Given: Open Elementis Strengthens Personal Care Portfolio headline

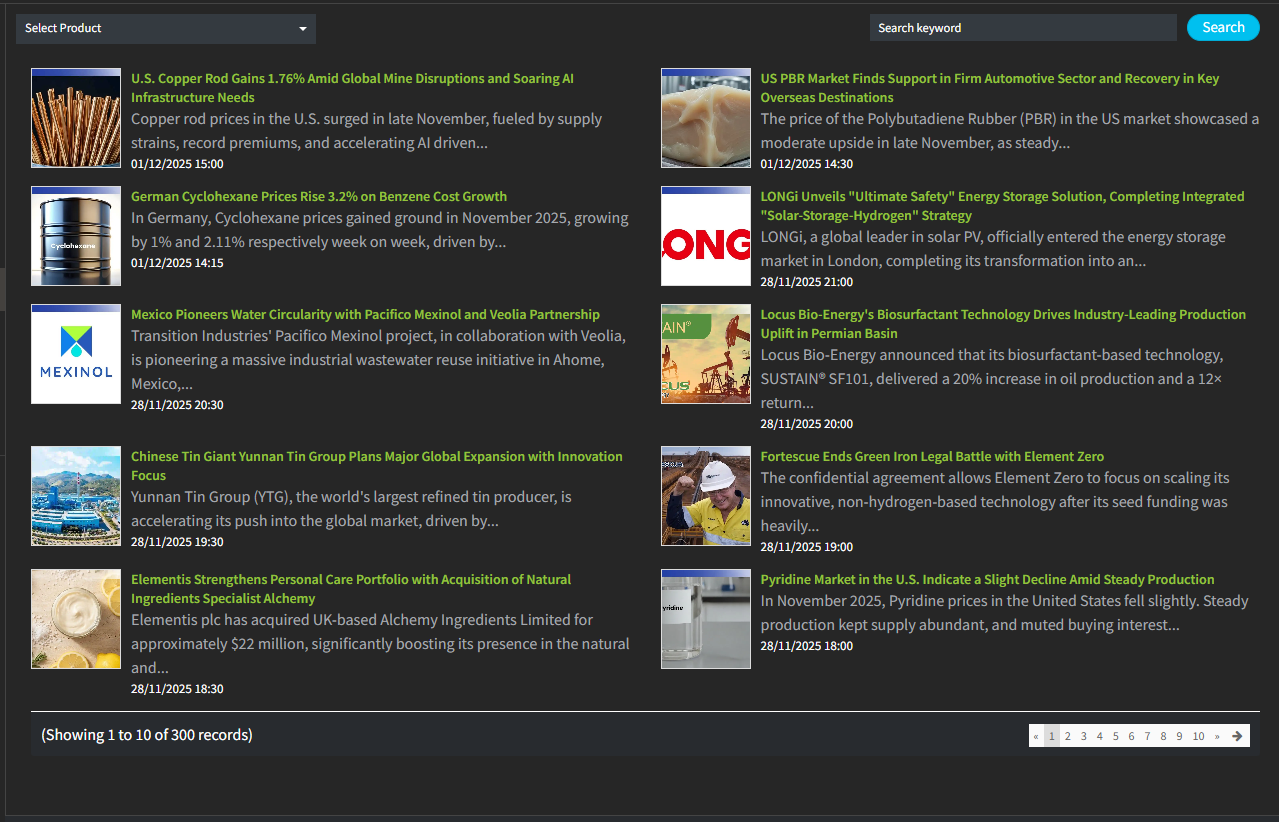Looking at the screenshot, I should pyautogui.click(x=351, y=589).
